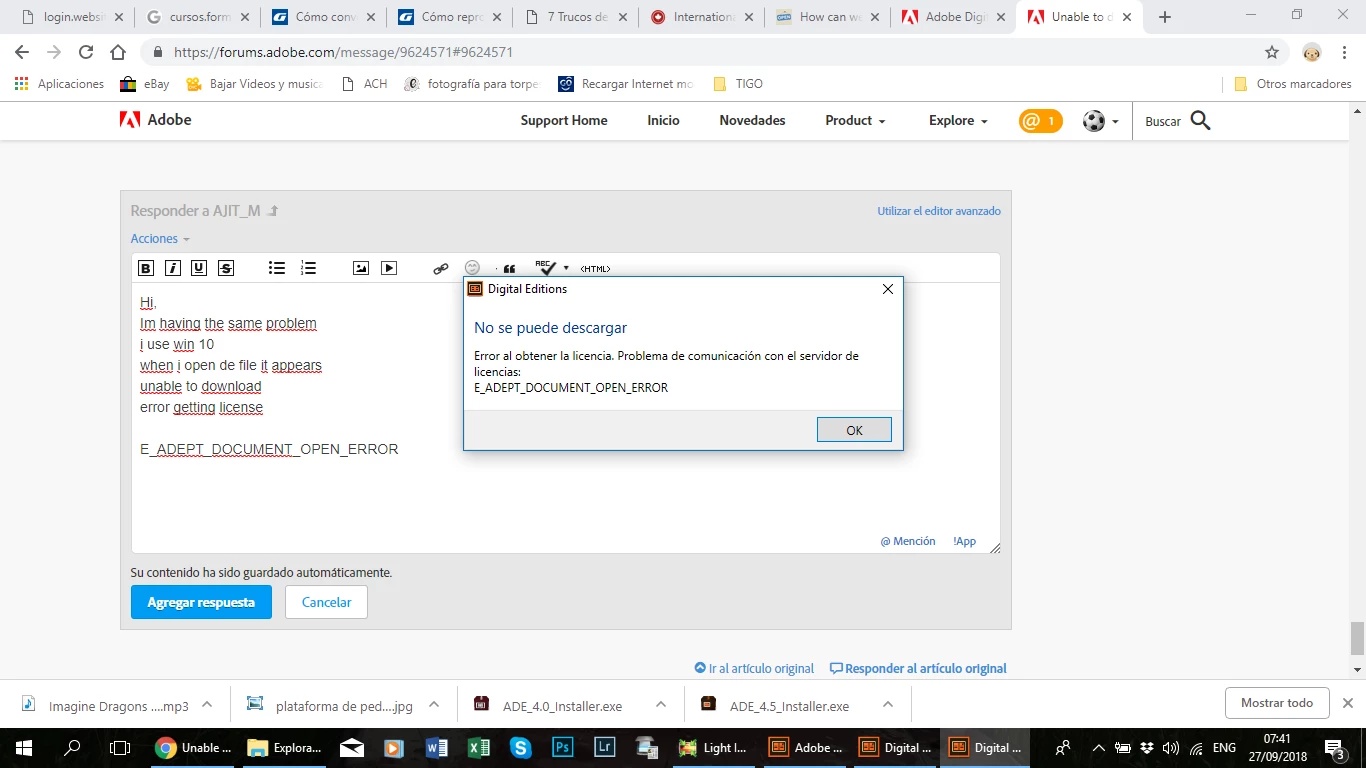
Task: Open the eBay bookmark
Action: click(145, 84)
